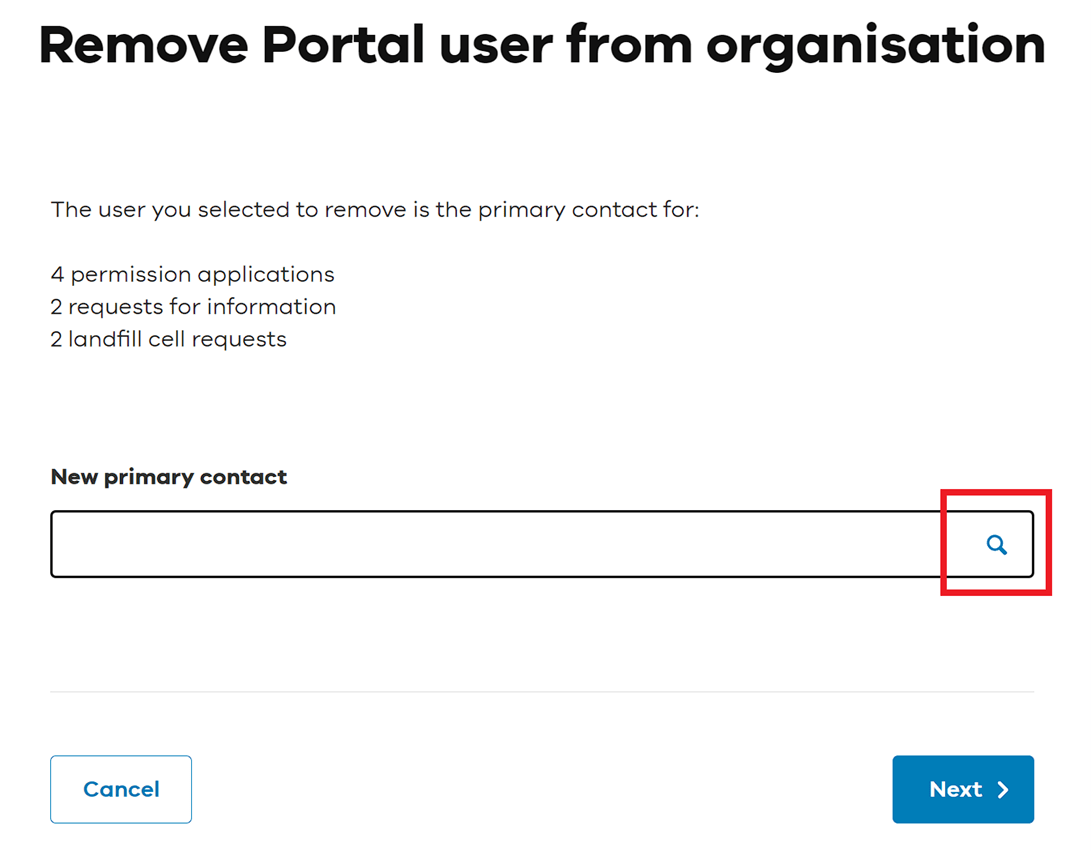Screen dimensions: 1091x851
Task: Click the red highlight box's top border
Action: coord(996,493)
